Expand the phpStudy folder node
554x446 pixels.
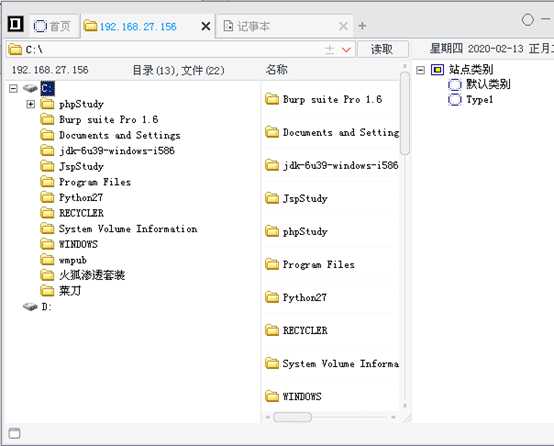point(31,104)
